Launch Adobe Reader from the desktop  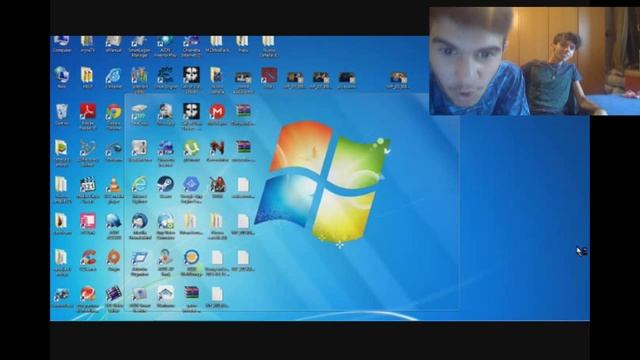click(88, 116)
